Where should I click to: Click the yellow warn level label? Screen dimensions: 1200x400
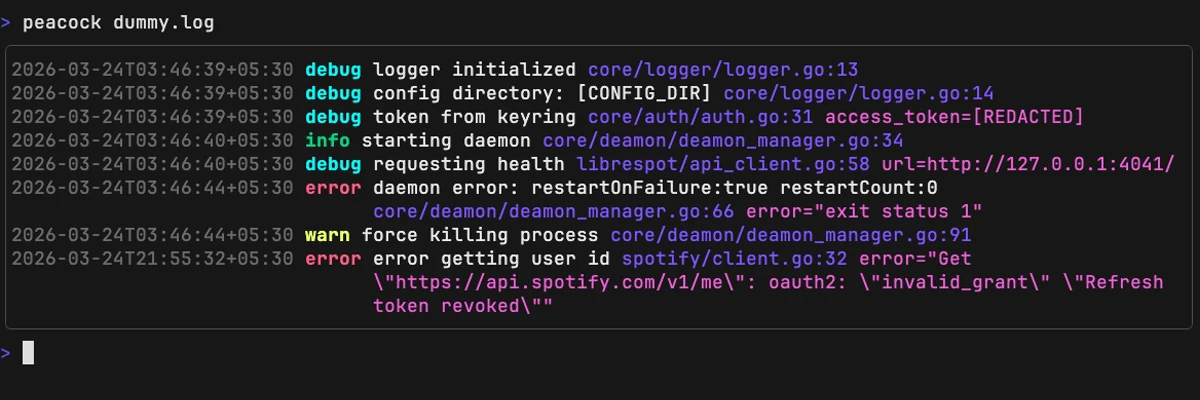(327, 235)
